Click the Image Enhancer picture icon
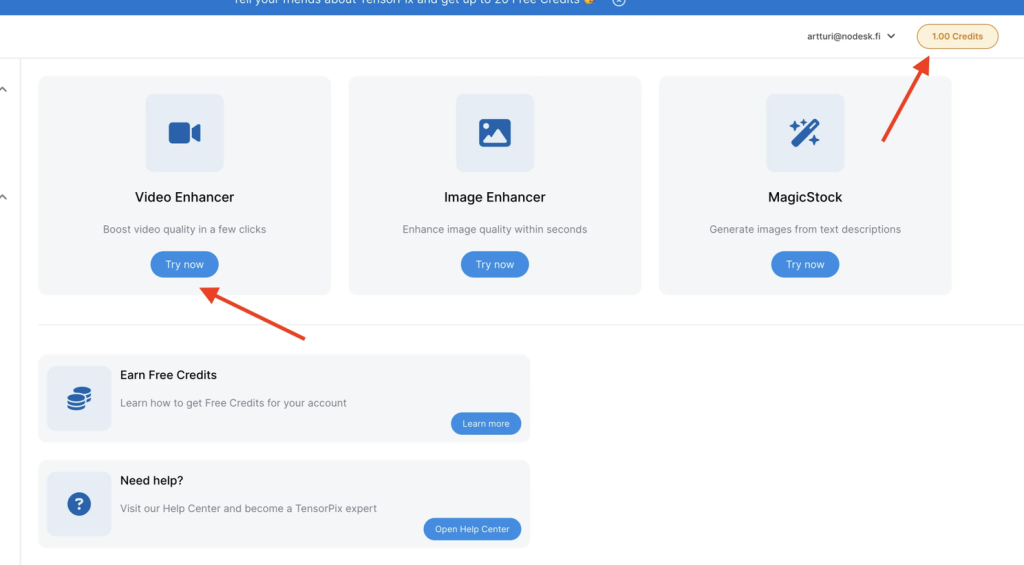 point(494,133)
